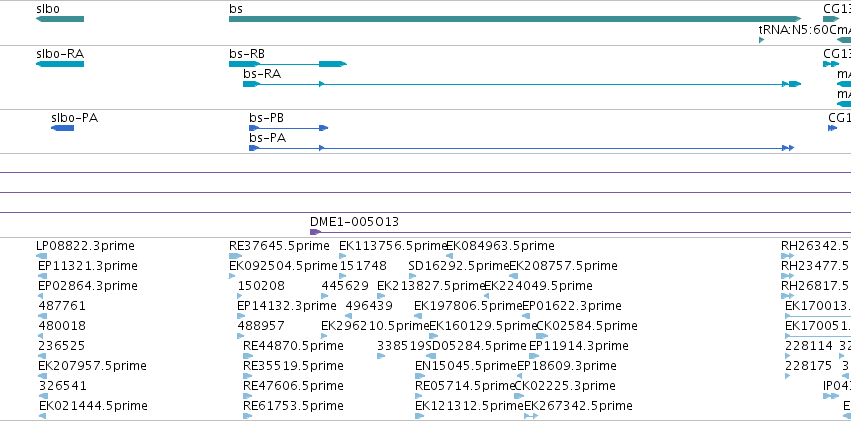
Task: Click the SD05284.5prime label
Action: (x=477, y=346)
